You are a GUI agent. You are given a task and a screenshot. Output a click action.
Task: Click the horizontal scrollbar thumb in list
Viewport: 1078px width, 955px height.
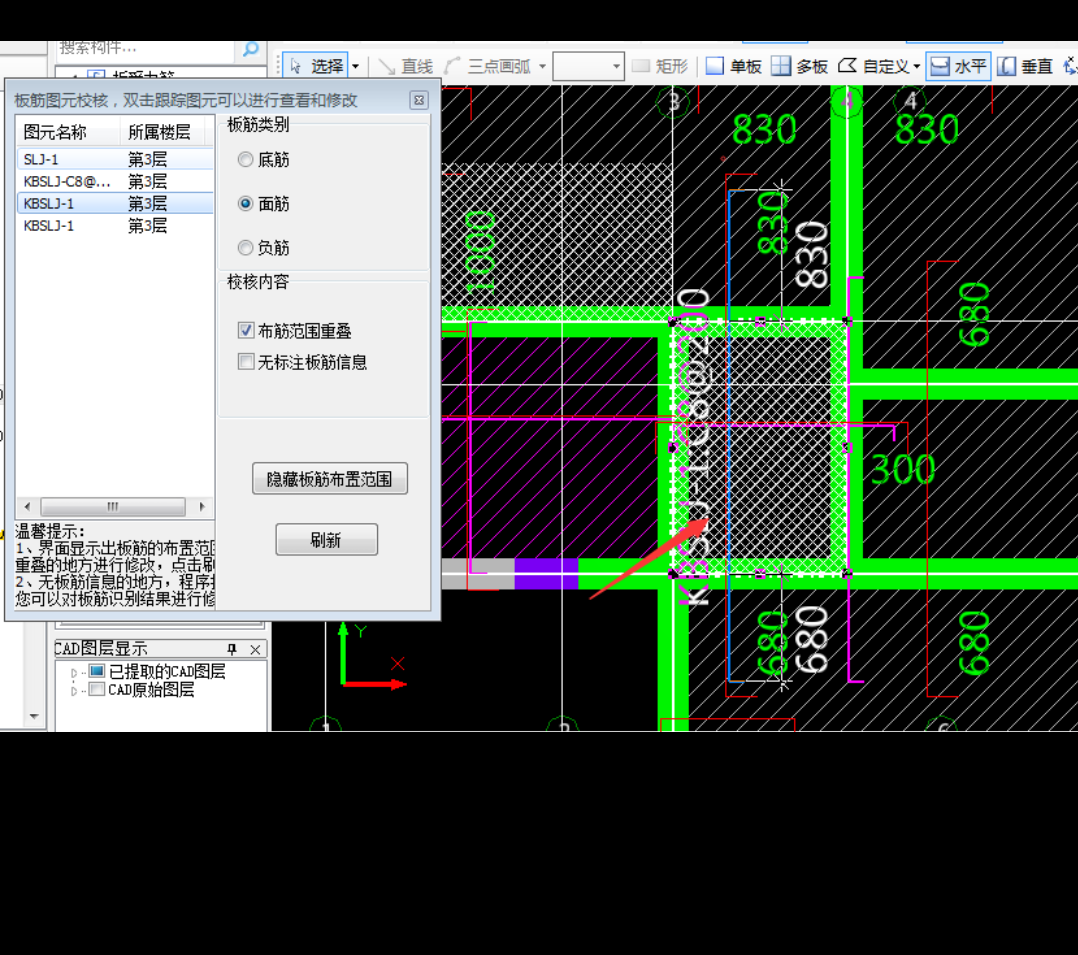(x=113, y=507)
